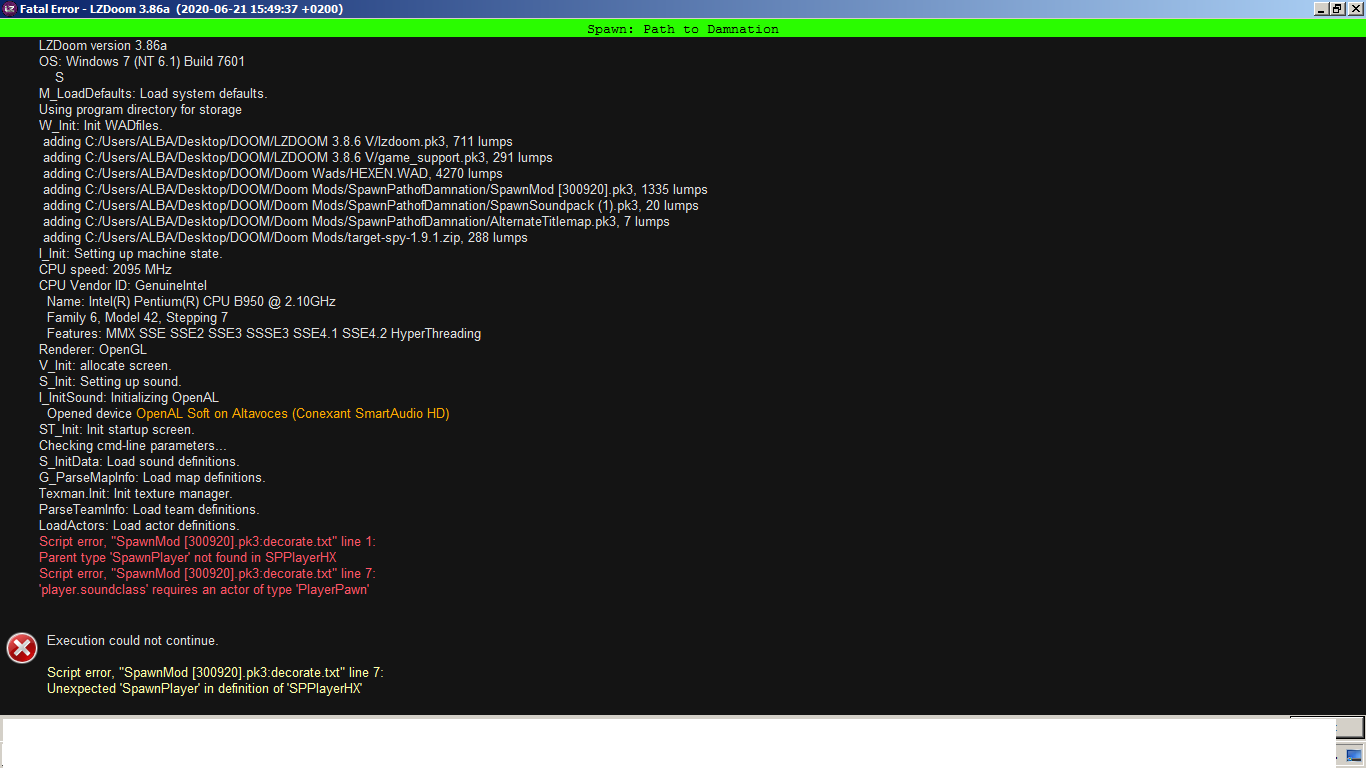Click the orange 'OpenAL Soft on Altavoces' text

(292, 413)
